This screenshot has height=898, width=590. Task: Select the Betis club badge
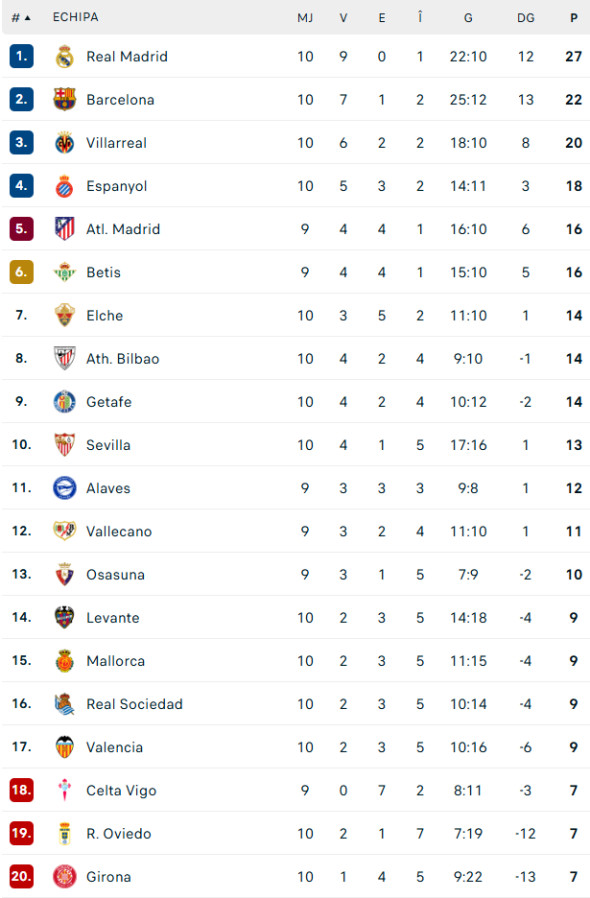coord(64,272)
